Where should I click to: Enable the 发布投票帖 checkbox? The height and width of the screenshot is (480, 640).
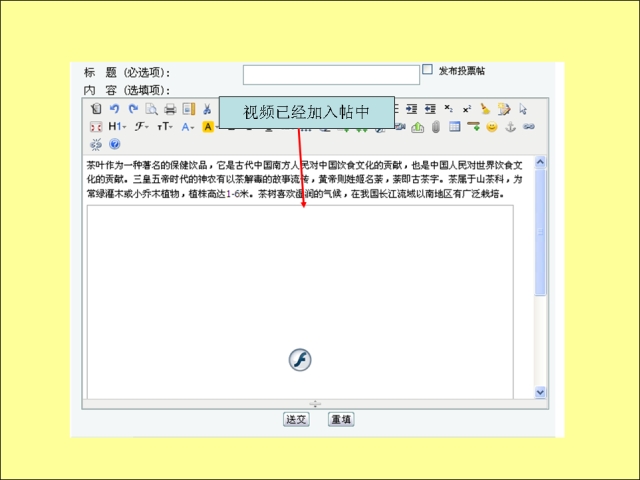[x=428, y=70]
